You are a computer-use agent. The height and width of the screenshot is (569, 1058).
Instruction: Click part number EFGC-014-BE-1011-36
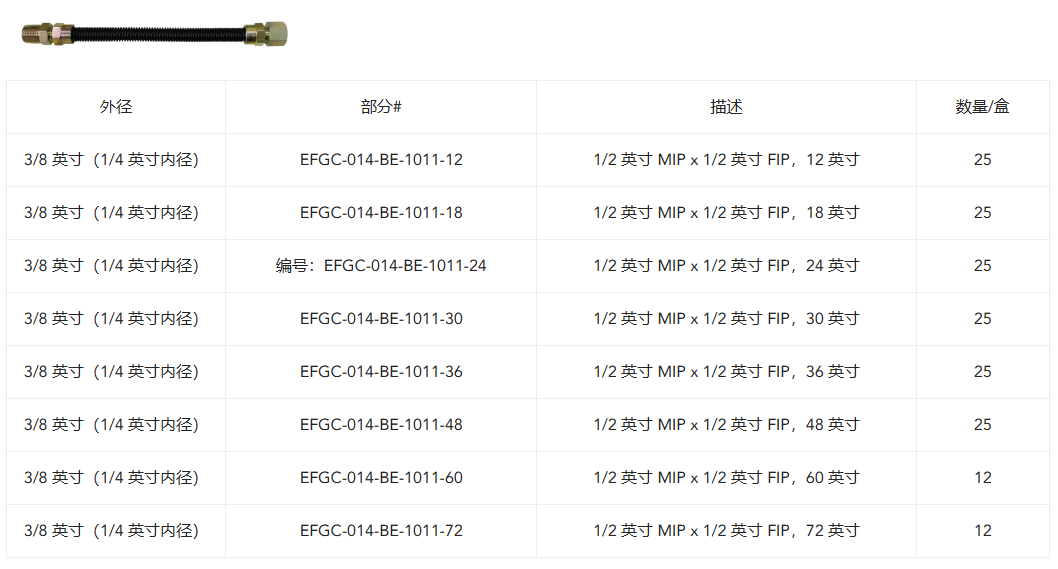(x=381, y=372)
